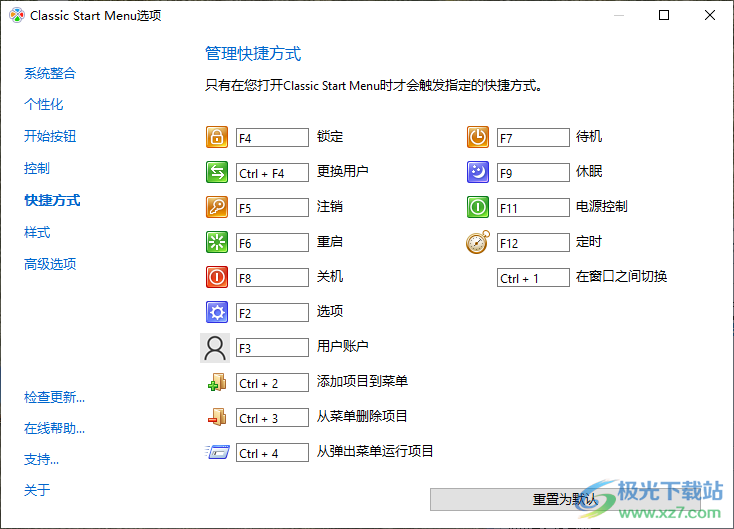Focus the F11 hotkey field for 电源控制
Viewport: 734px width, 529px height.
533,207
